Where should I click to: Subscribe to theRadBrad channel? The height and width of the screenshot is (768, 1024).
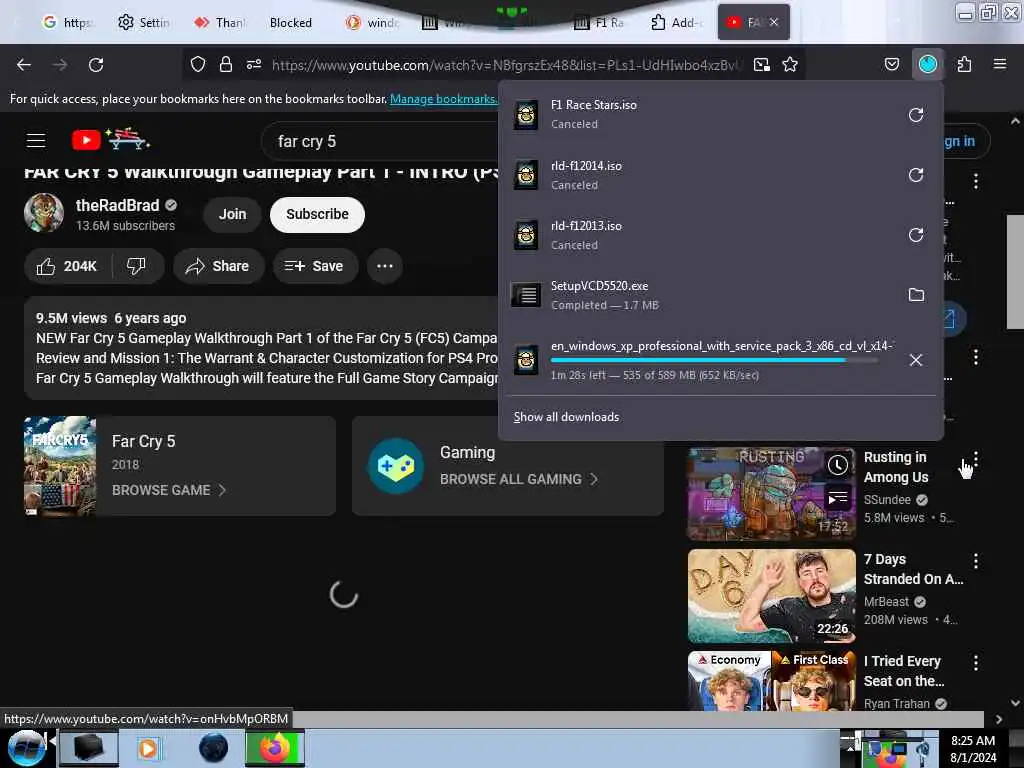(317, 214)
